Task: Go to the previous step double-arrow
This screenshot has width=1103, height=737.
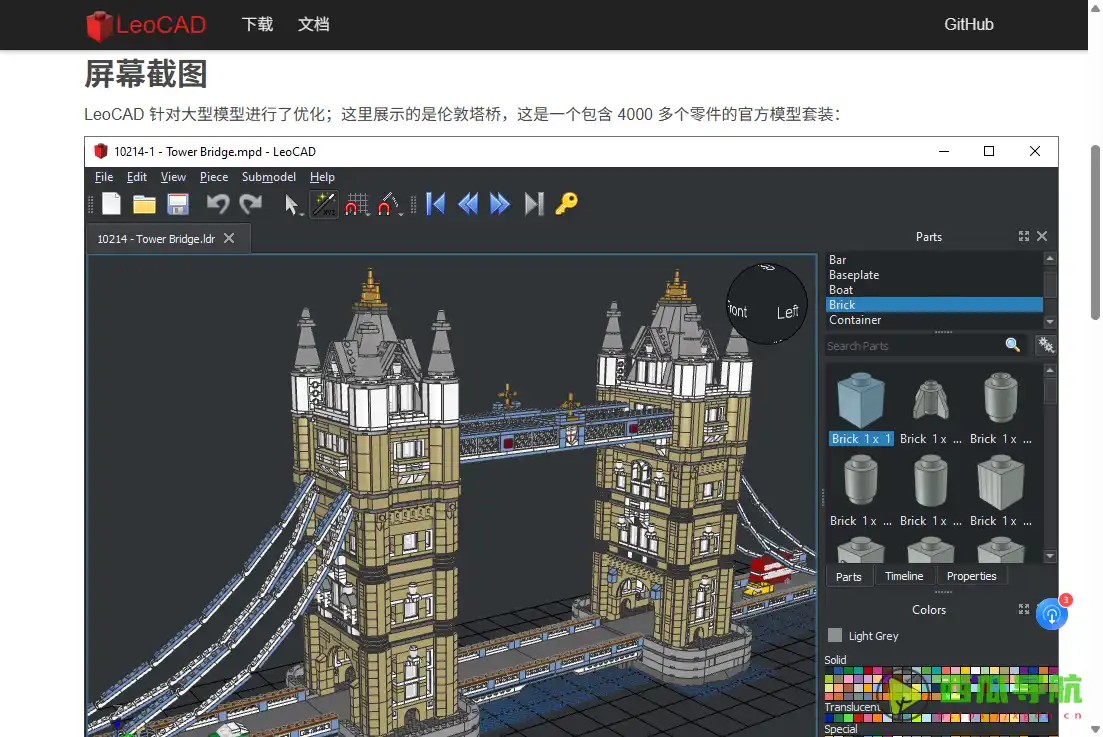Action: (467, 204)
